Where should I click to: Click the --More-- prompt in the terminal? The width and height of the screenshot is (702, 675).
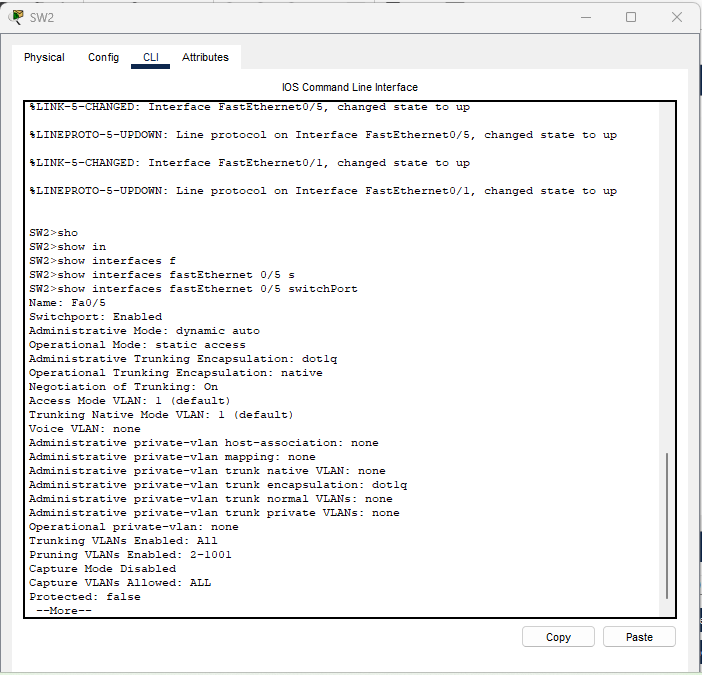pos(63,610)
